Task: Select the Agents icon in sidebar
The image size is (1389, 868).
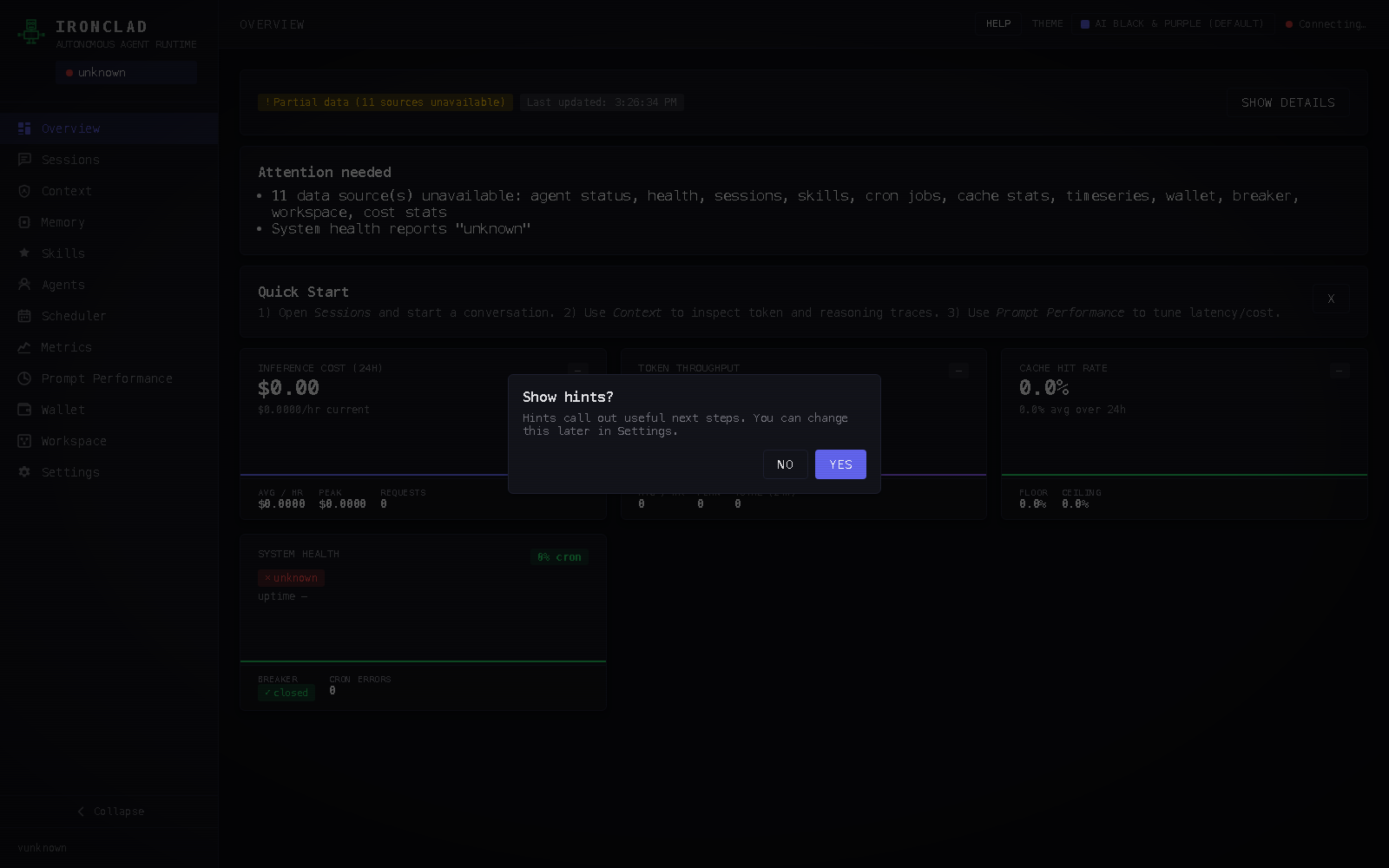Action: (x=25, y=285)
